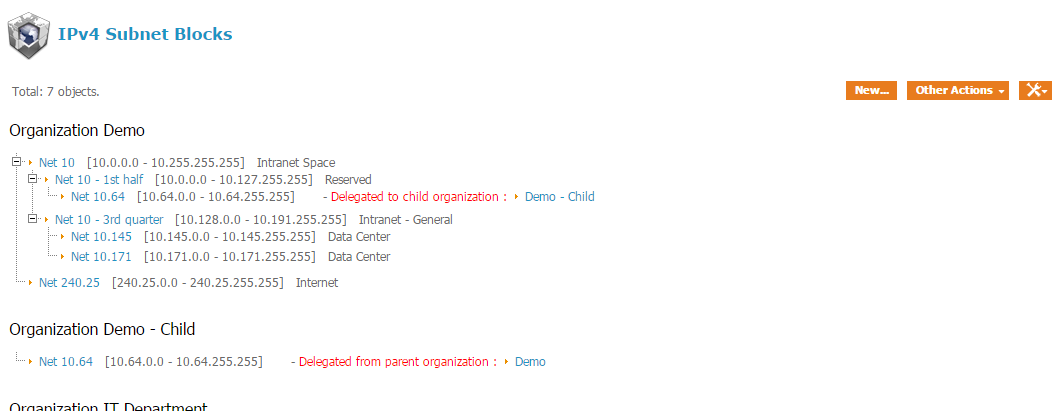This screenshot has width=1054, height=411.
Task: Open the Net 240.25 Internet block
Action: tap(69, 283)
